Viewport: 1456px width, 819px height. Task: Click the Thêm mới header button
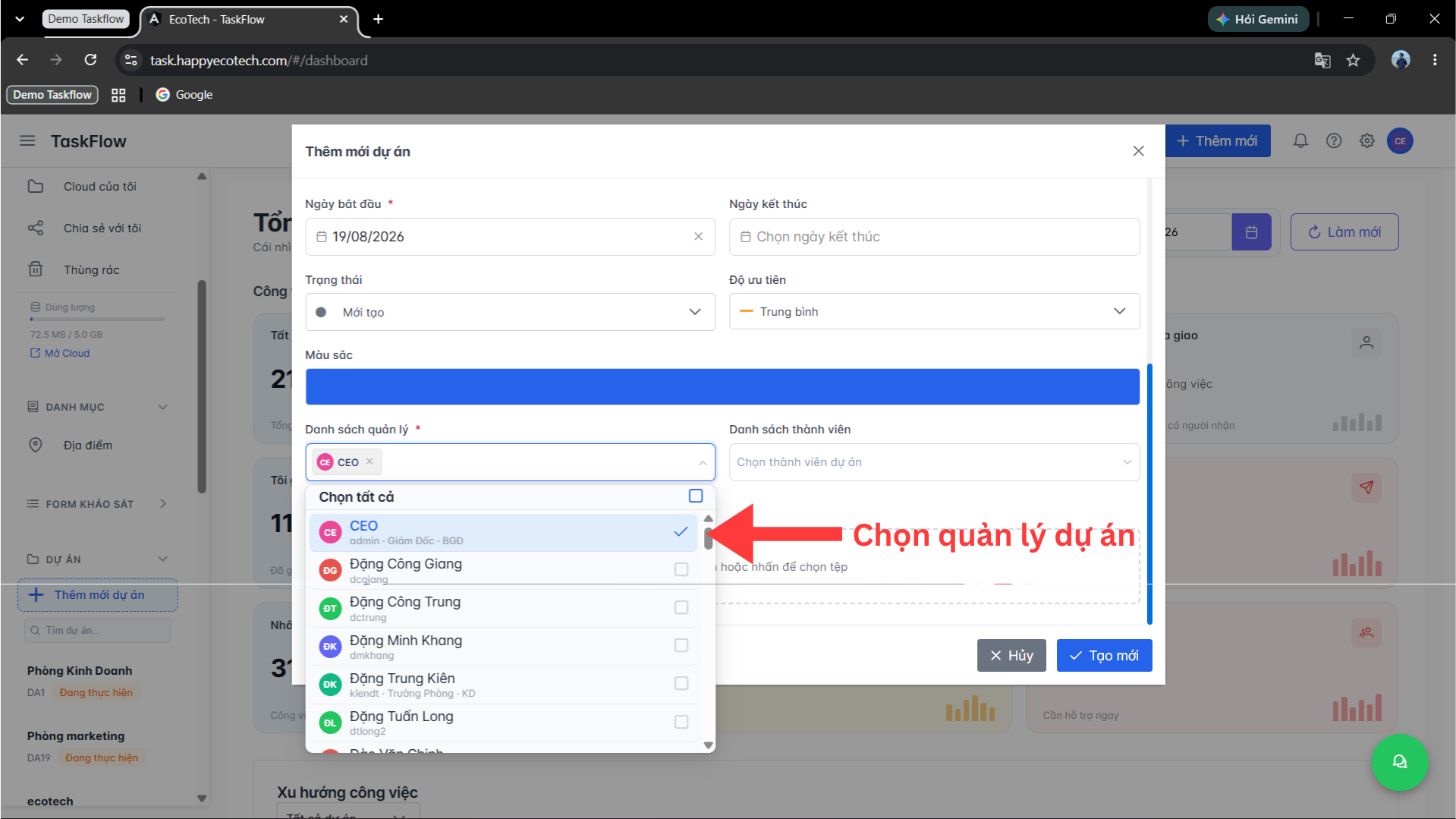(1217, 141)
